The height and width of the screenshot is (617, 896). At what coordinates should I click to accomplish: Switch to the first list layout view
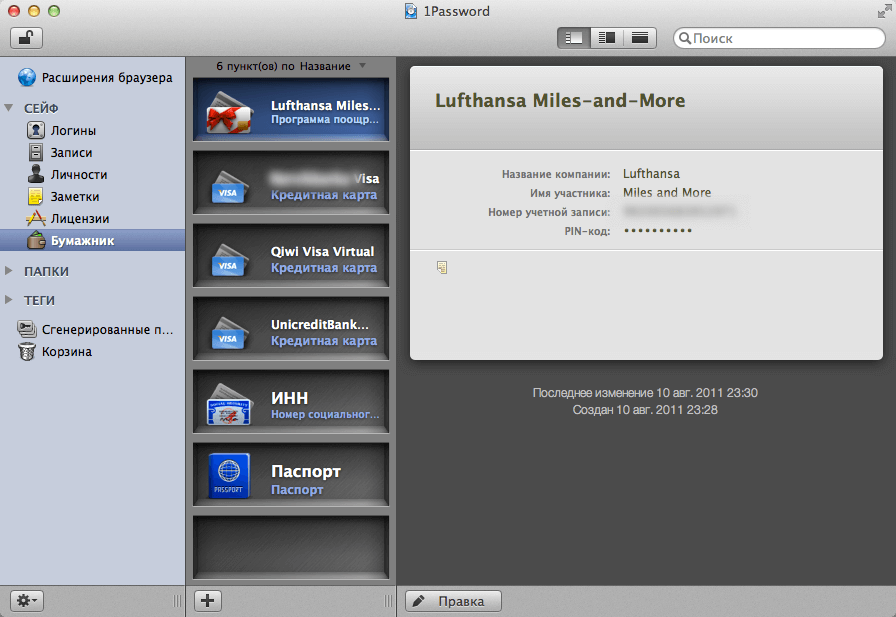tap(574, 38)
